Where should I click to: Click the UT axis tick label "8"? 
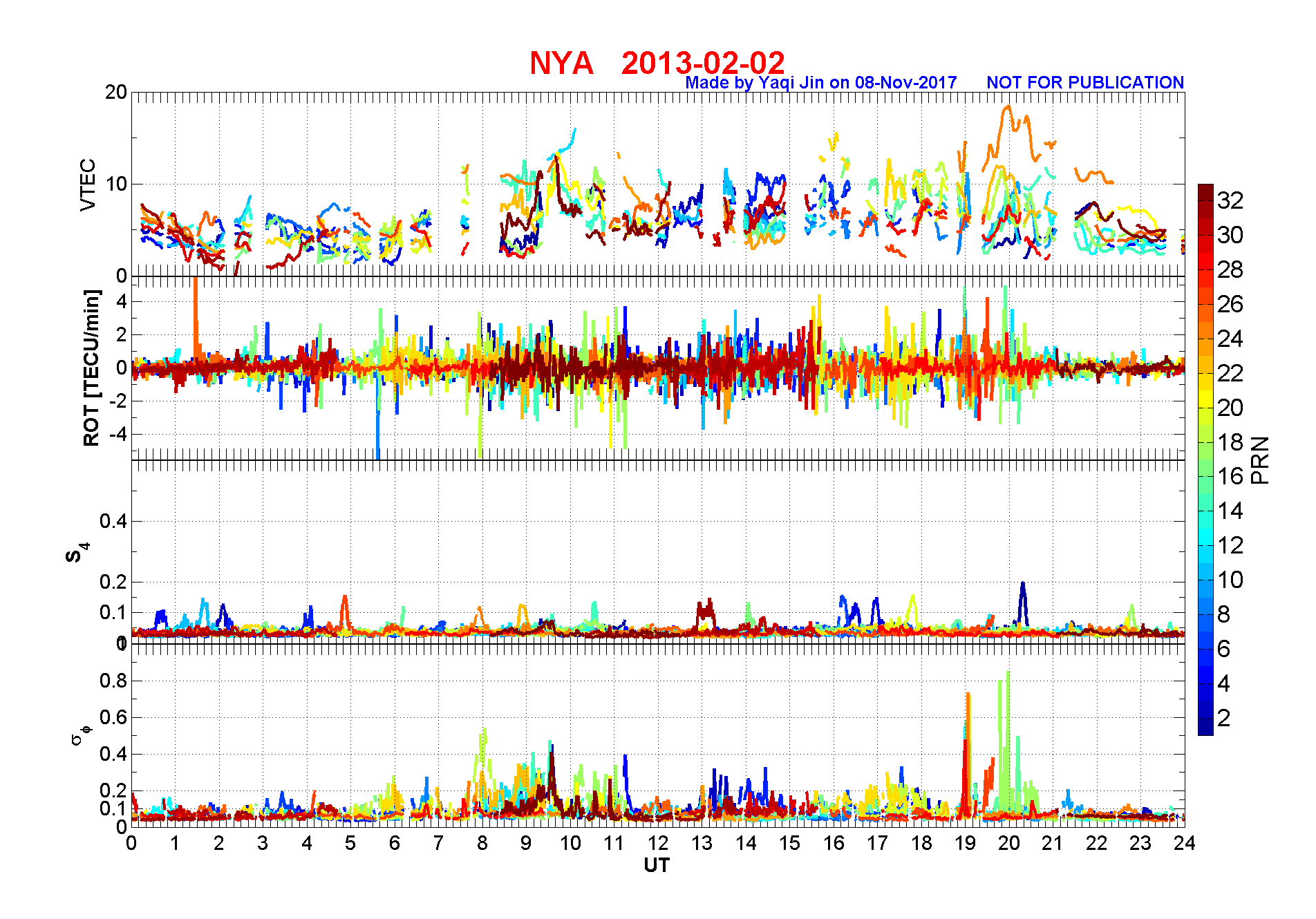[482, 843]
